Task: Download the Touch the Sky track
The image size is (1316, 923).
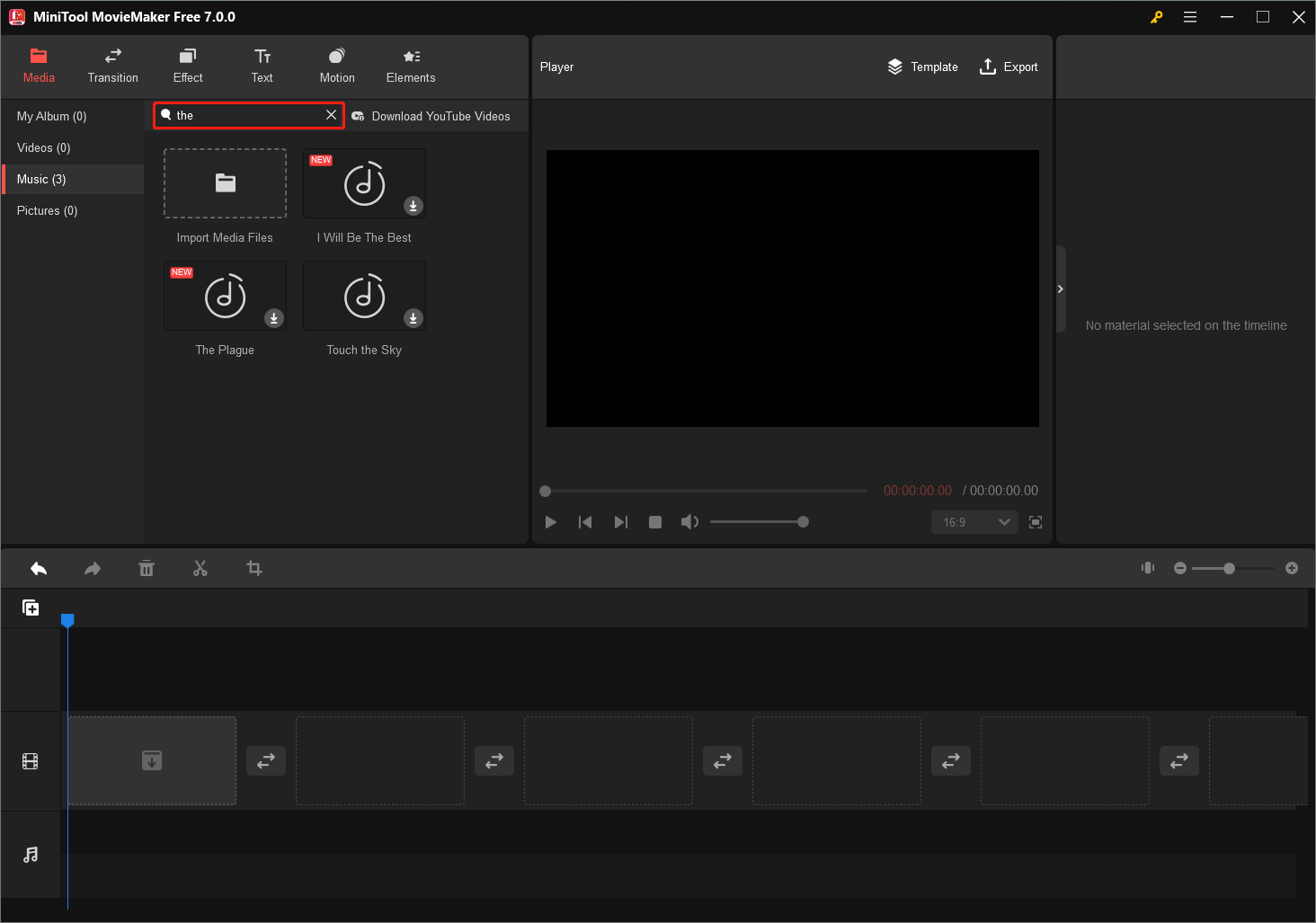Action: point(413,318)
